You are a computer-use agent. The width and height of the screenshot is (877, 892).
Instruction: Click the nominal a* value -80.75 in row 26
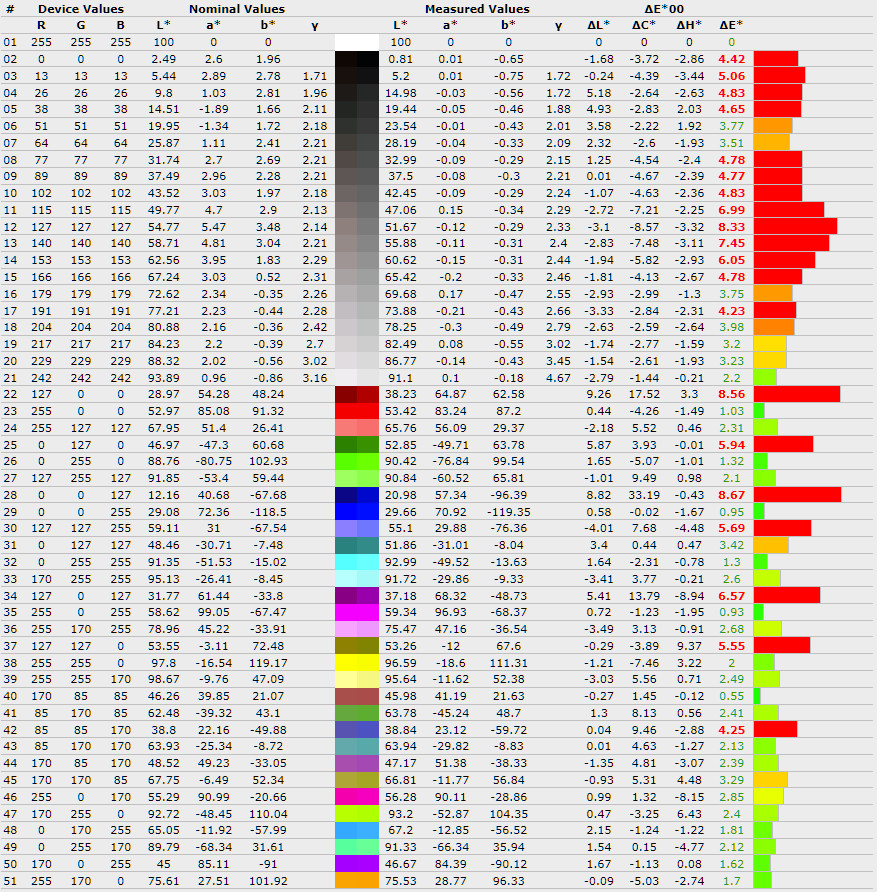pyautogui.click(x=213, y=461)
